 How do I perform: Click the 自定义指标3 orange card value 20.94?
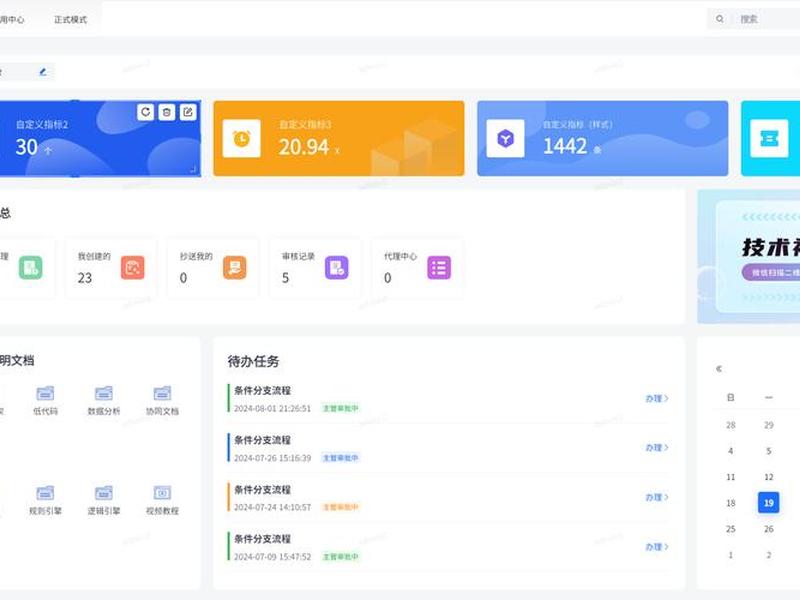[x=304, y=147]
